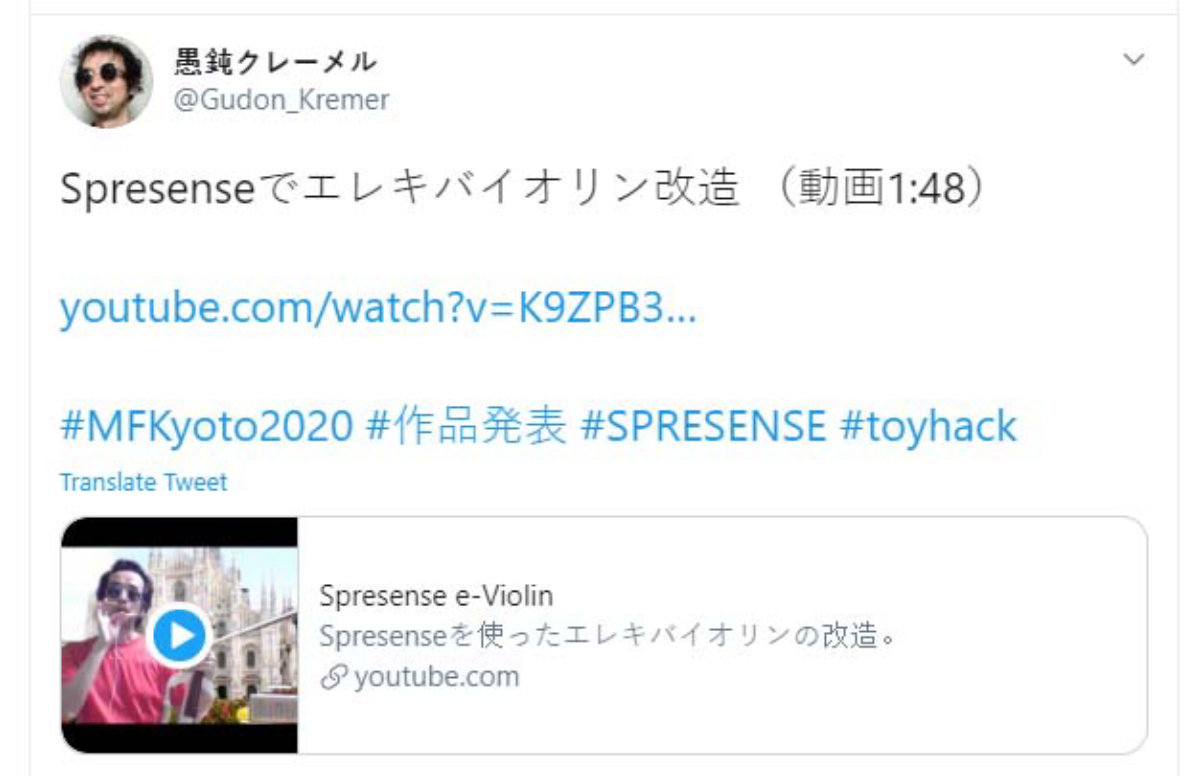
Task: Open the cathedral video thumbnail
Action: coord(180,635)
